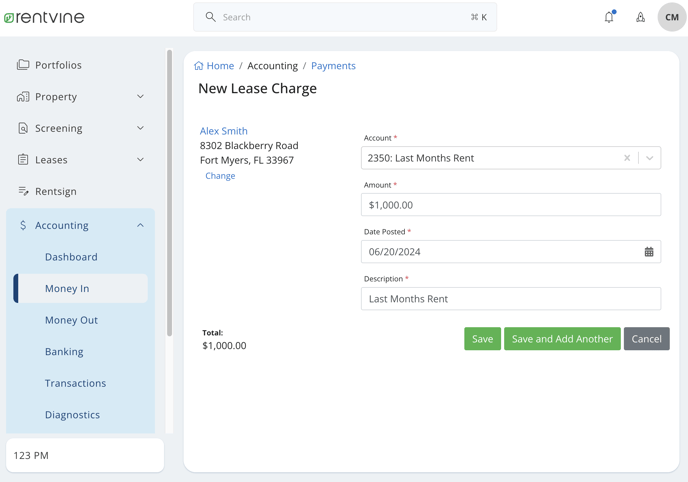The height and width of the screenshot is (482, 688).
Task: Click the rocket icon in header
Action: point(641,17)
